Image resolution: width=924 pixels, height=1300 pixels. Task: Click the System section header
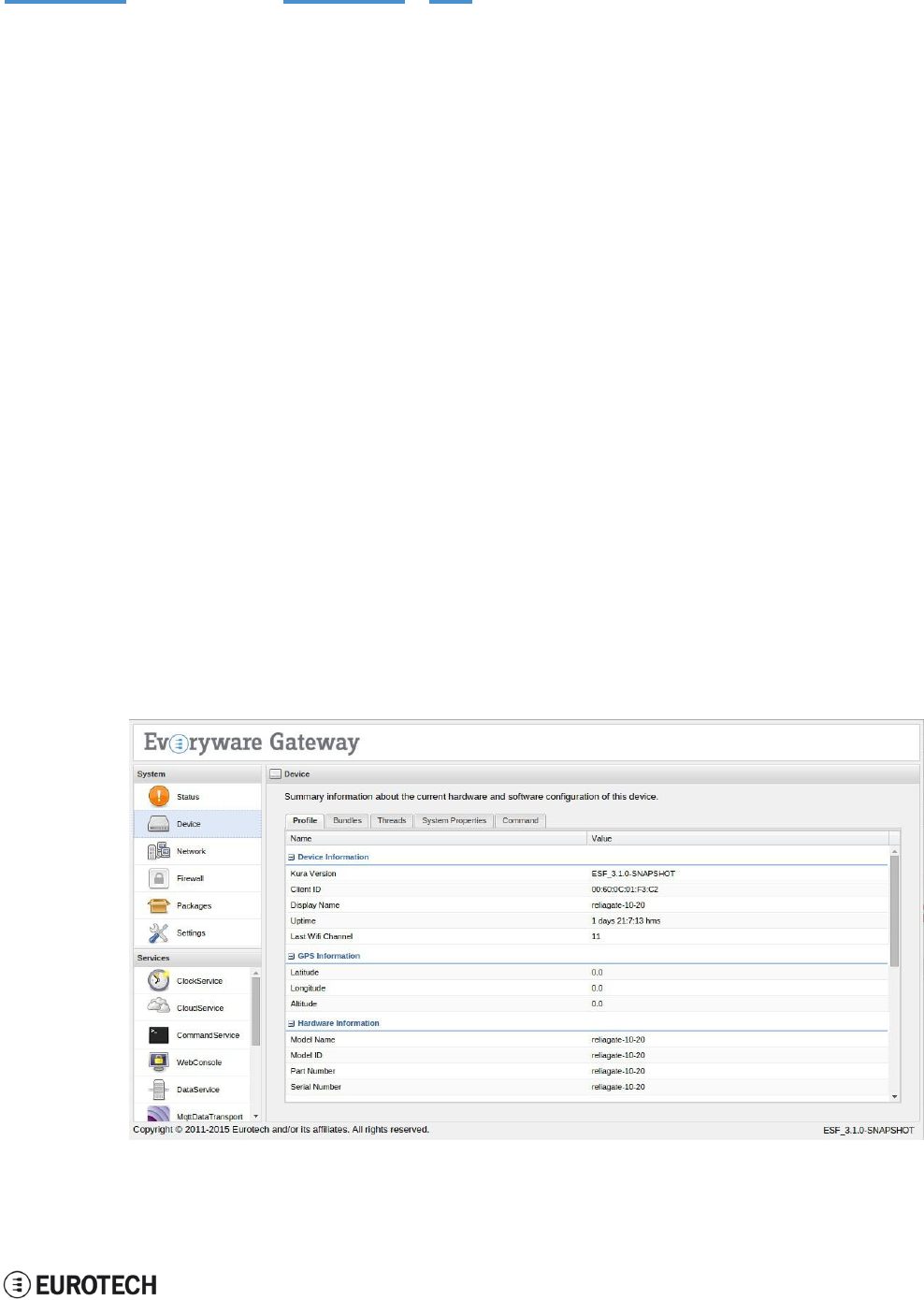[197, 774]
